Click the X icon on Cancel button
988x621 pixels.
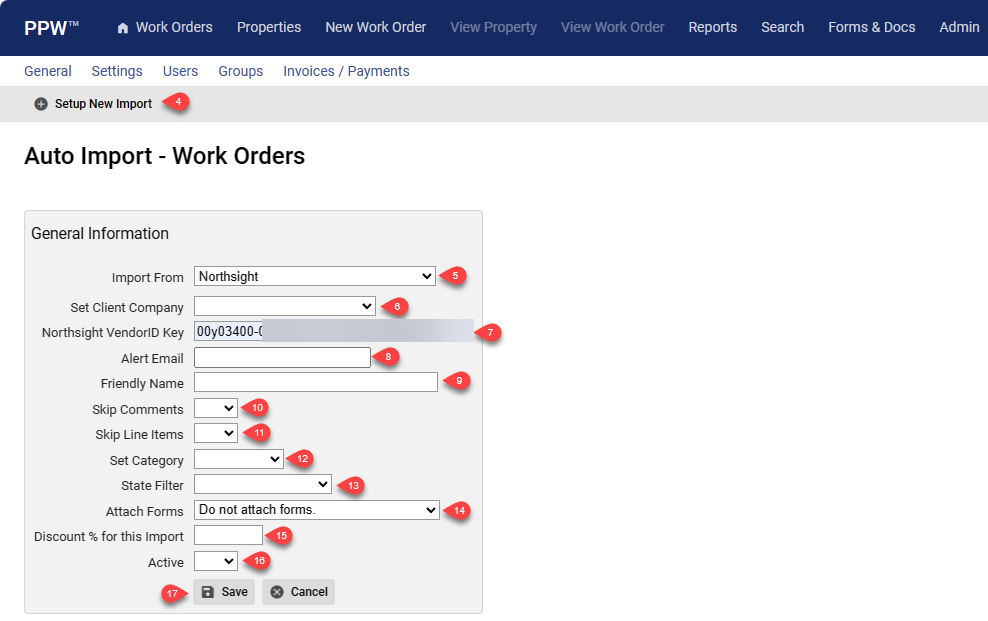pyautogui.click(x=277, y=592)
